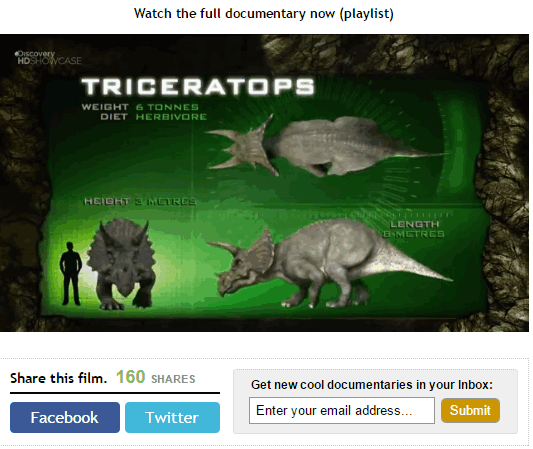Click the Twitter share button
The image size is (533, 449).
[x=172, y=417]
